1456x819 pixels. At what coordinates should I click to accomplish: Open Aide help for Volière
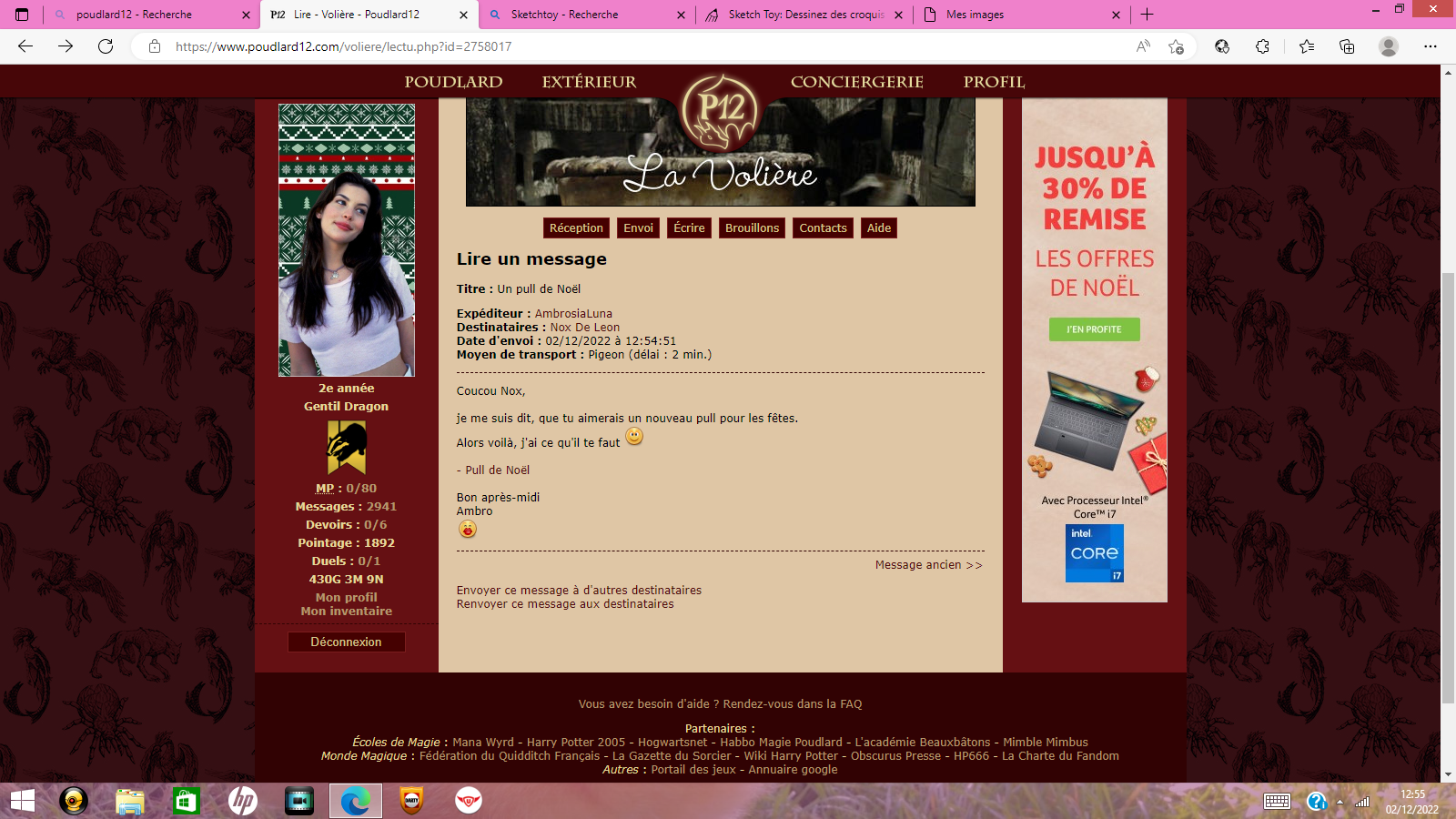(879, 227)
